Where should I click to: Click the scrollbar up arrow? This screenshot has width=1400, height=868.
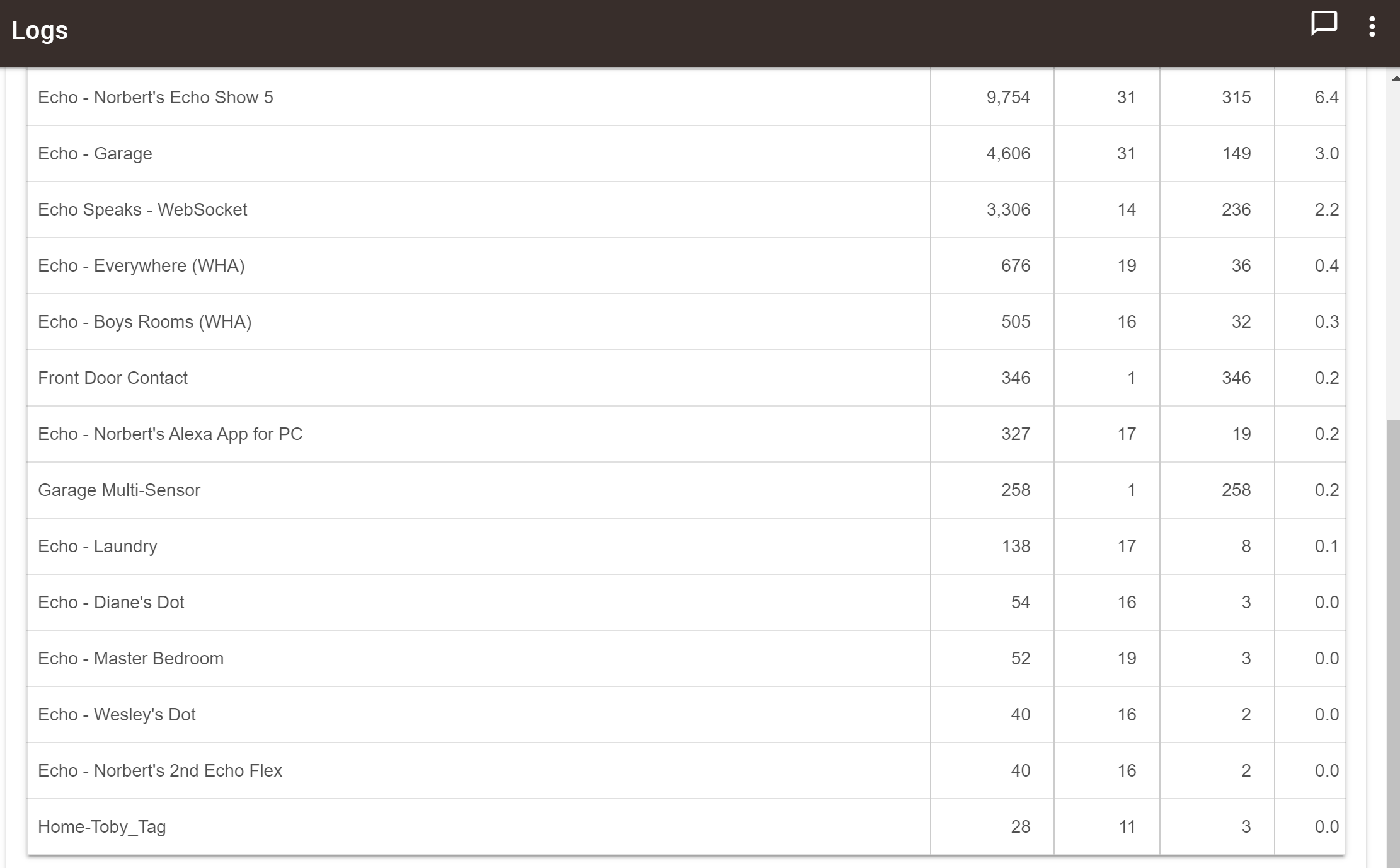coord(1394,78)
